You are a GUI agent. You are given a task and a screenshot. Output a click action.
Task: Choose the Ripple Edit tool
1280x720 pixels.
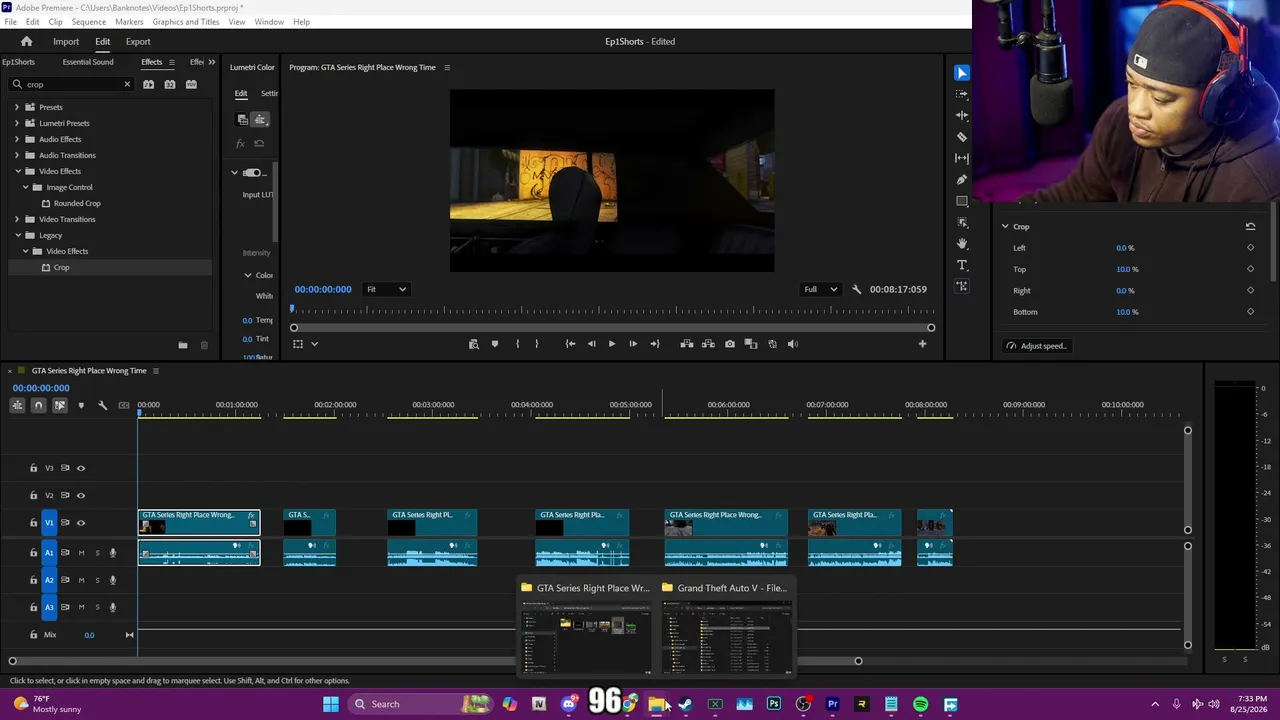click(x=962, y=116)
